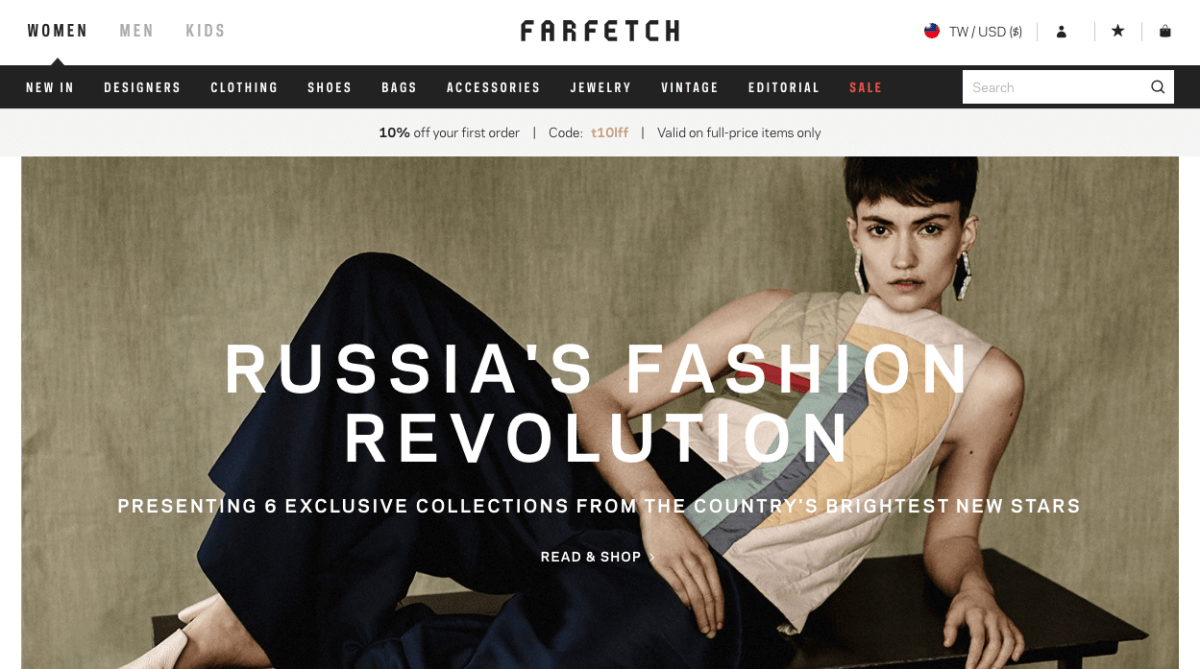This screenshot has width=1200, height=669.
Task: Open the Jewelry menu
Action: click(601, 88)
